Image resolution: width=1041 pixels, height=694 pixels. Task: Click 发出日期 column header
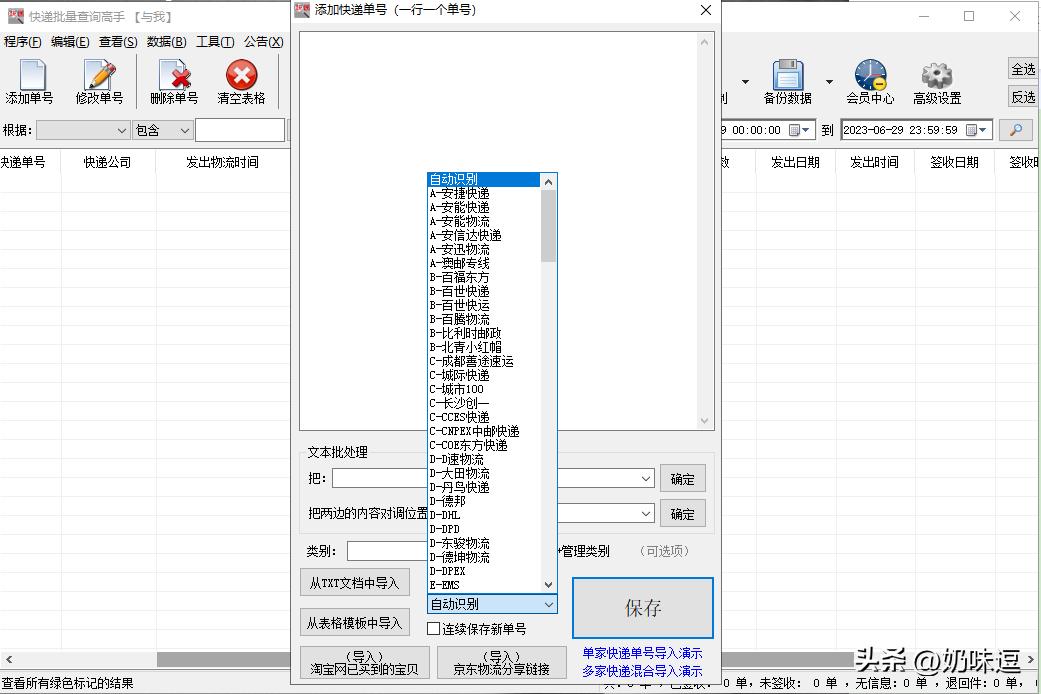(x=795, y=162)
